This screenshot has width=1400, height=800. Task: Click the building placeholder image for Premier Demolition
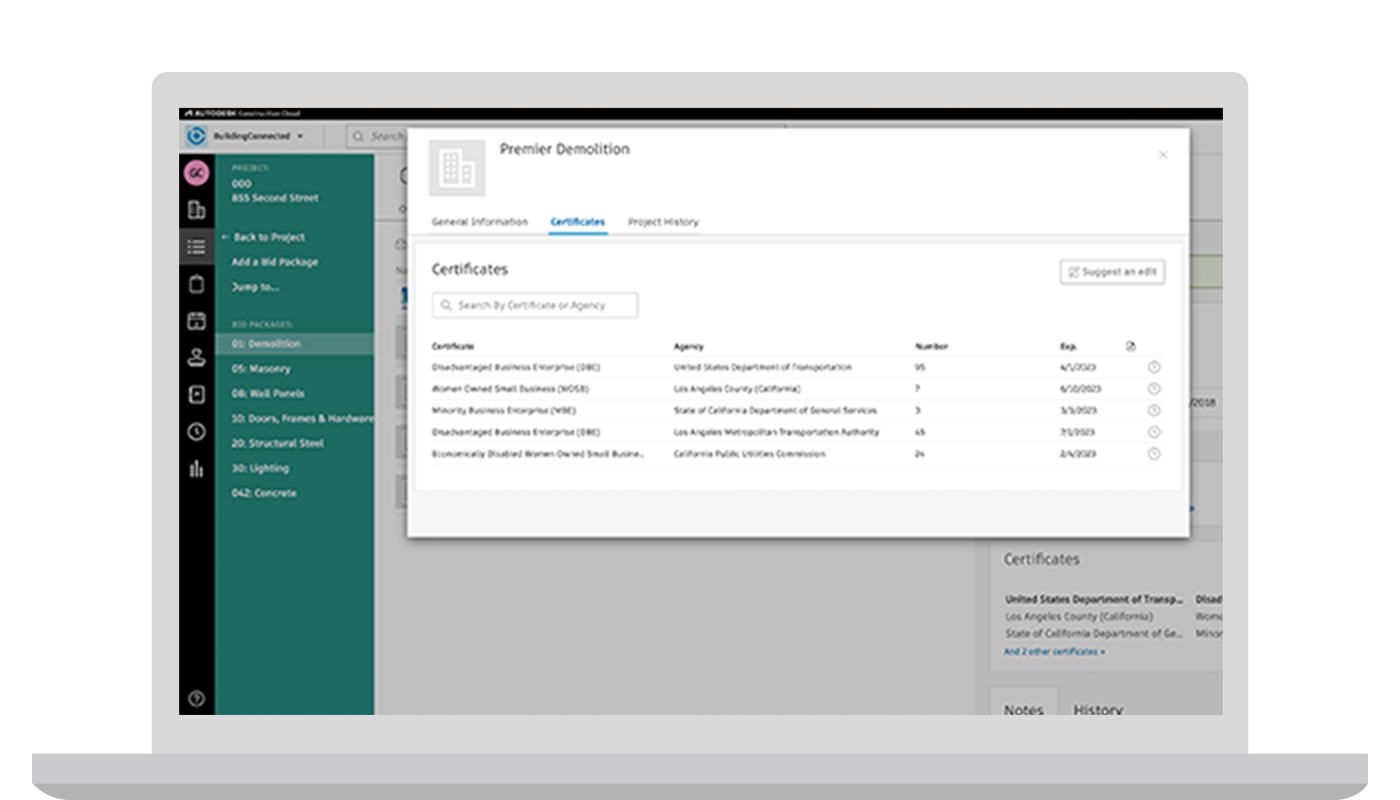[x=457, y=167]
